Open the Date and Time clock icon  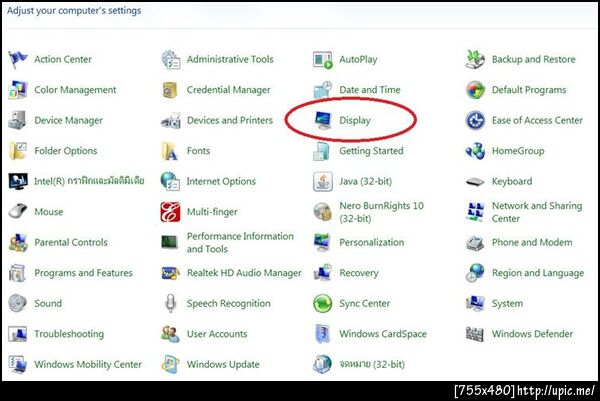323,90
